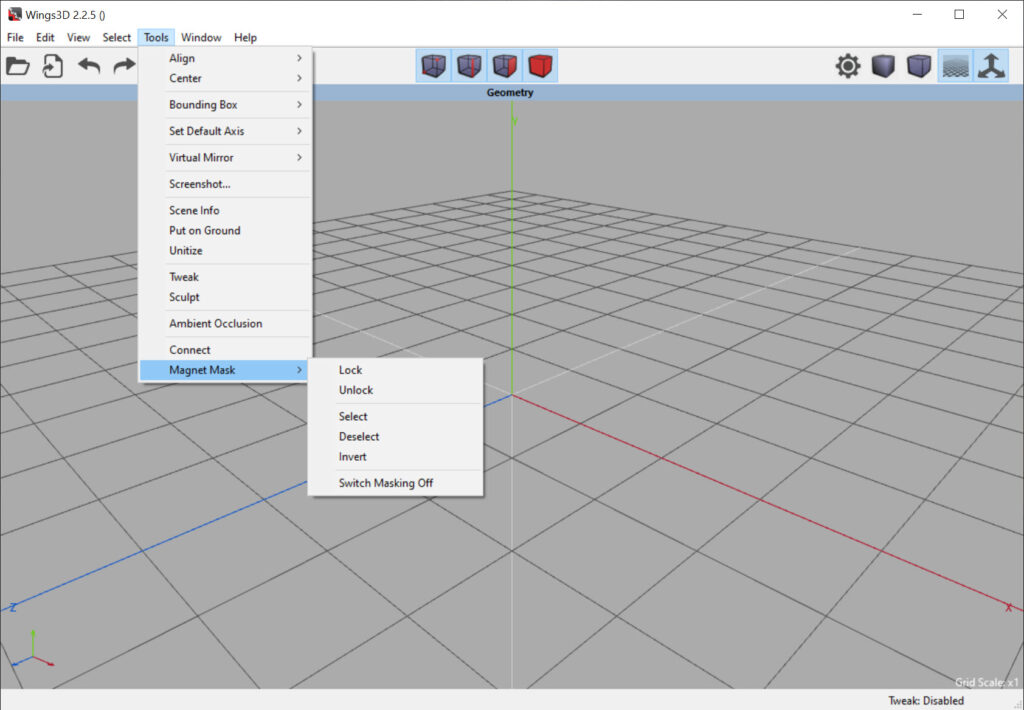Activate Sculpt from Tools menu
The image size is (1024, 710).
[225, 297]
